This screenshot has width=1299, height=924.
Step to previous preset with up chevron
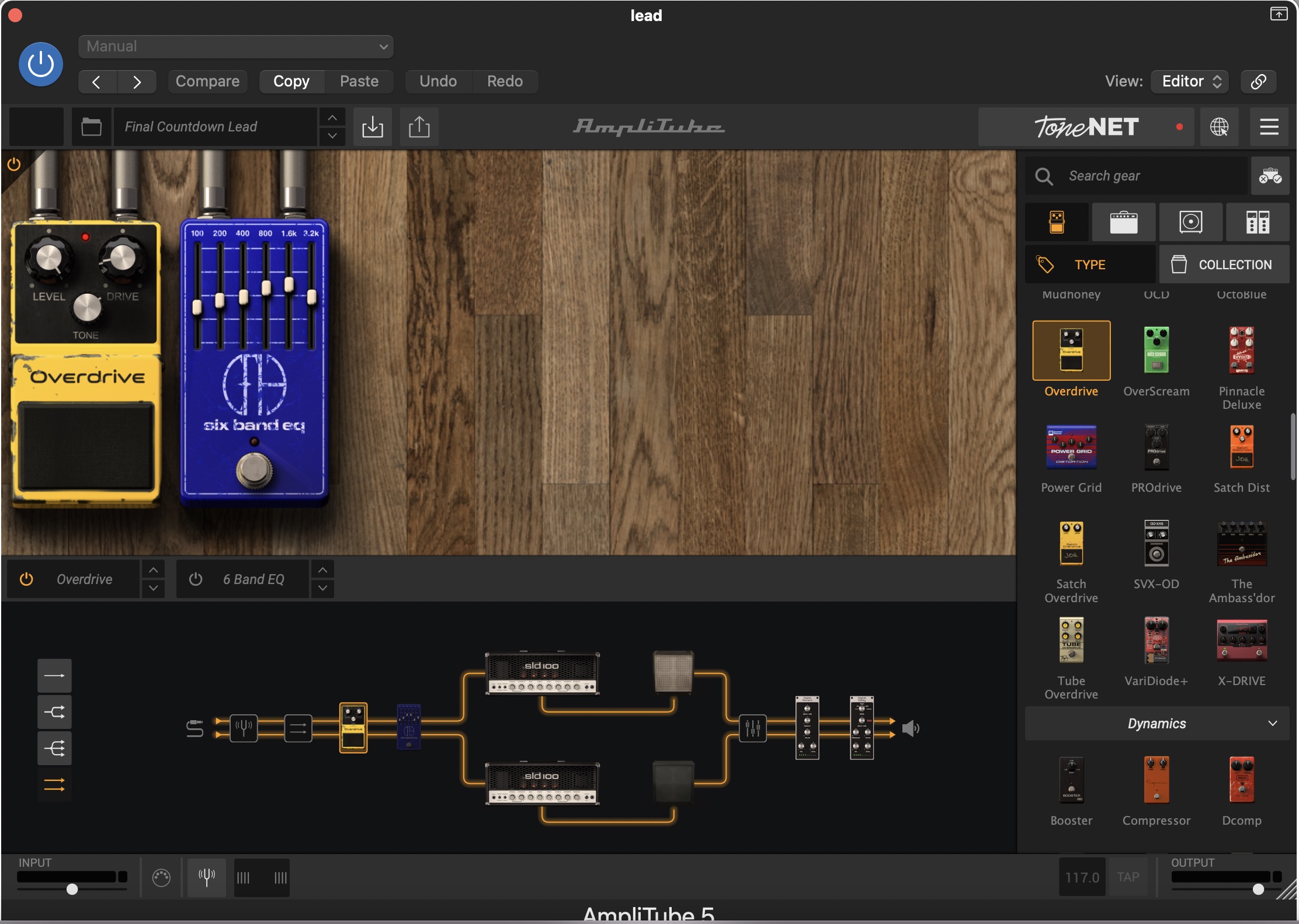pyautogui.click(x=332, y=117)
